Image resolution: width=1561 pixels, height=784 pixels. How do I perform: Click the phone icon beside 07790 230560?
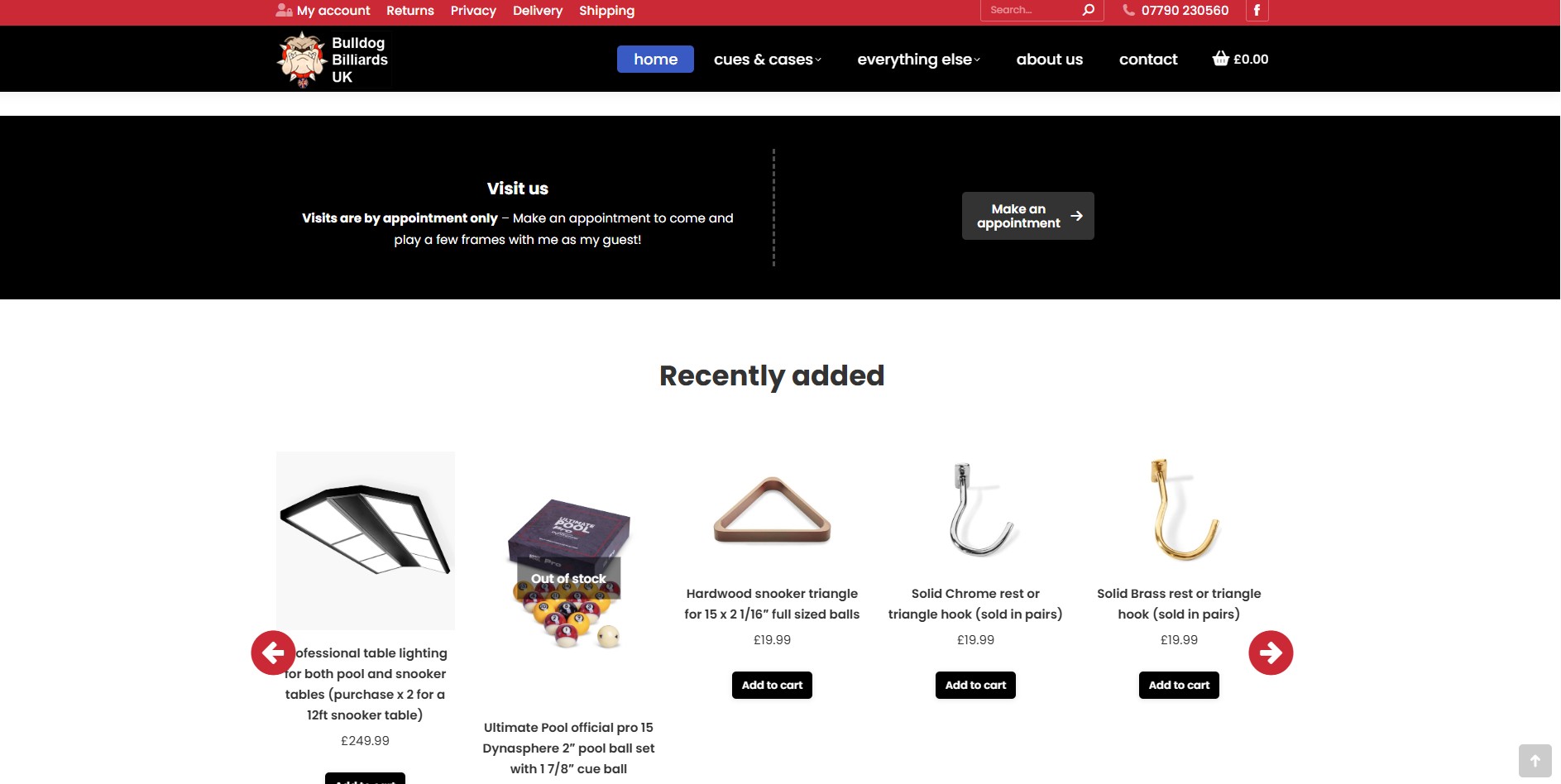coord(1128,10)
